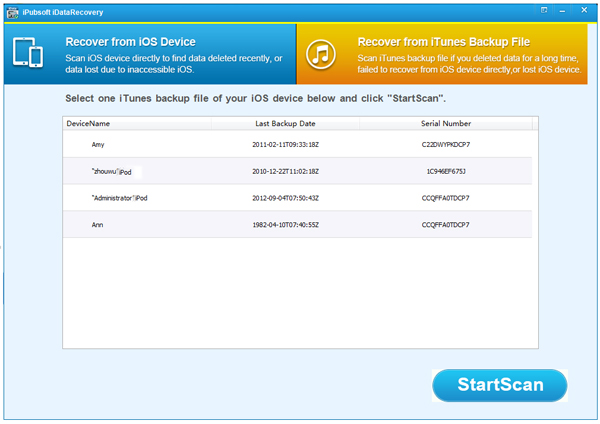Select the Amy backup row

tap(297, 144)
